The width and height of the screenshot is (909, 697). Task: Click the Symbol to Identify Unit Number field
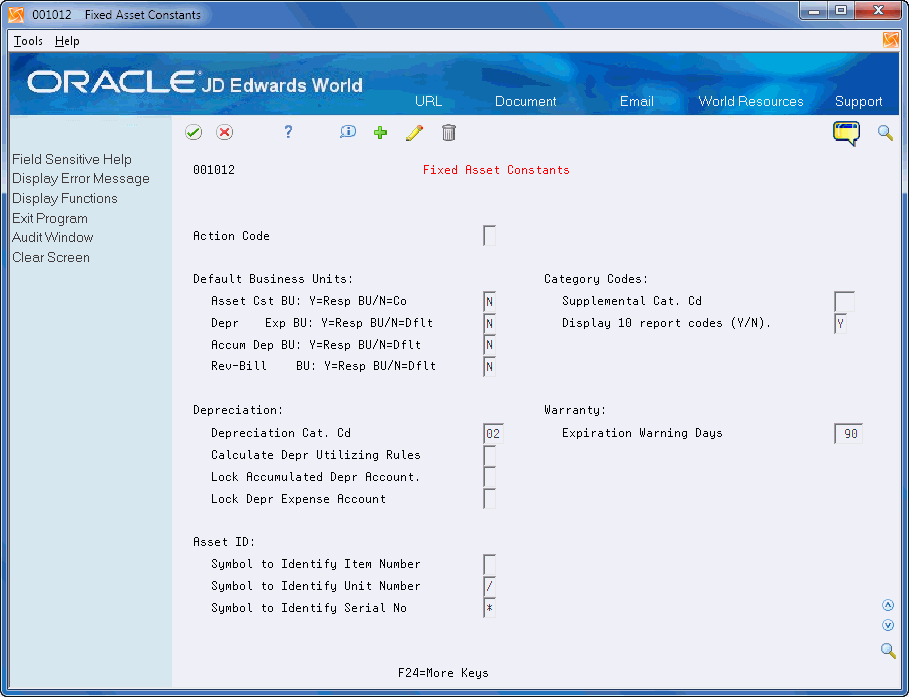pos(489,586)
